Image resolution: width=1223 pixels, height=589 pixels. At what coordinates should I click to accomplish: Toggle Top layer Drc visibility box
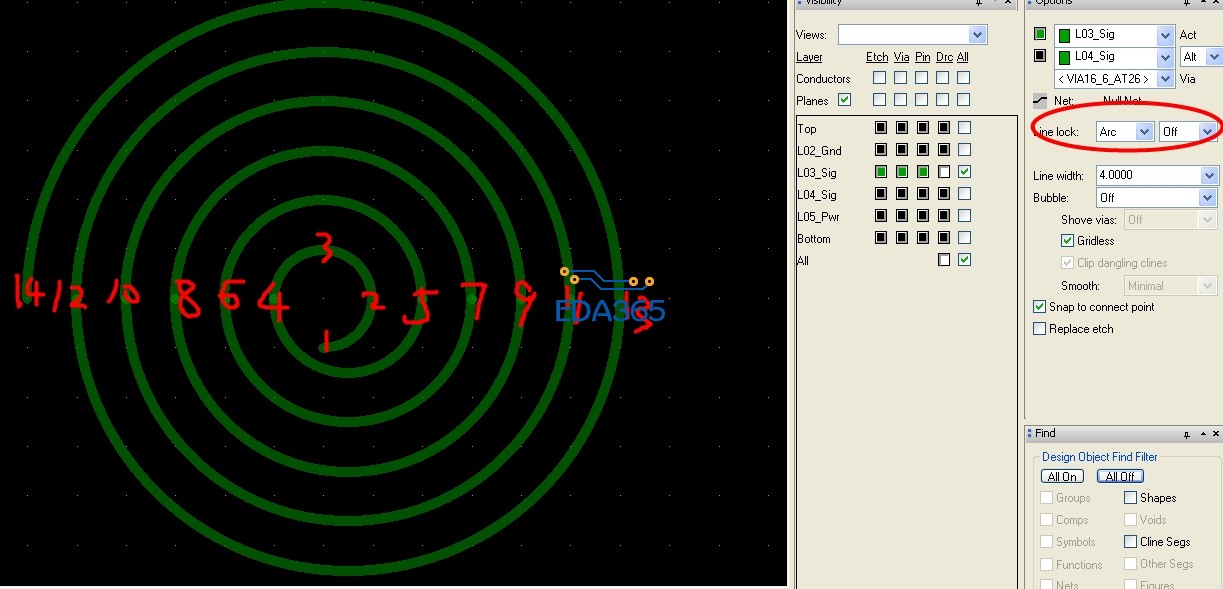point(943,128)
